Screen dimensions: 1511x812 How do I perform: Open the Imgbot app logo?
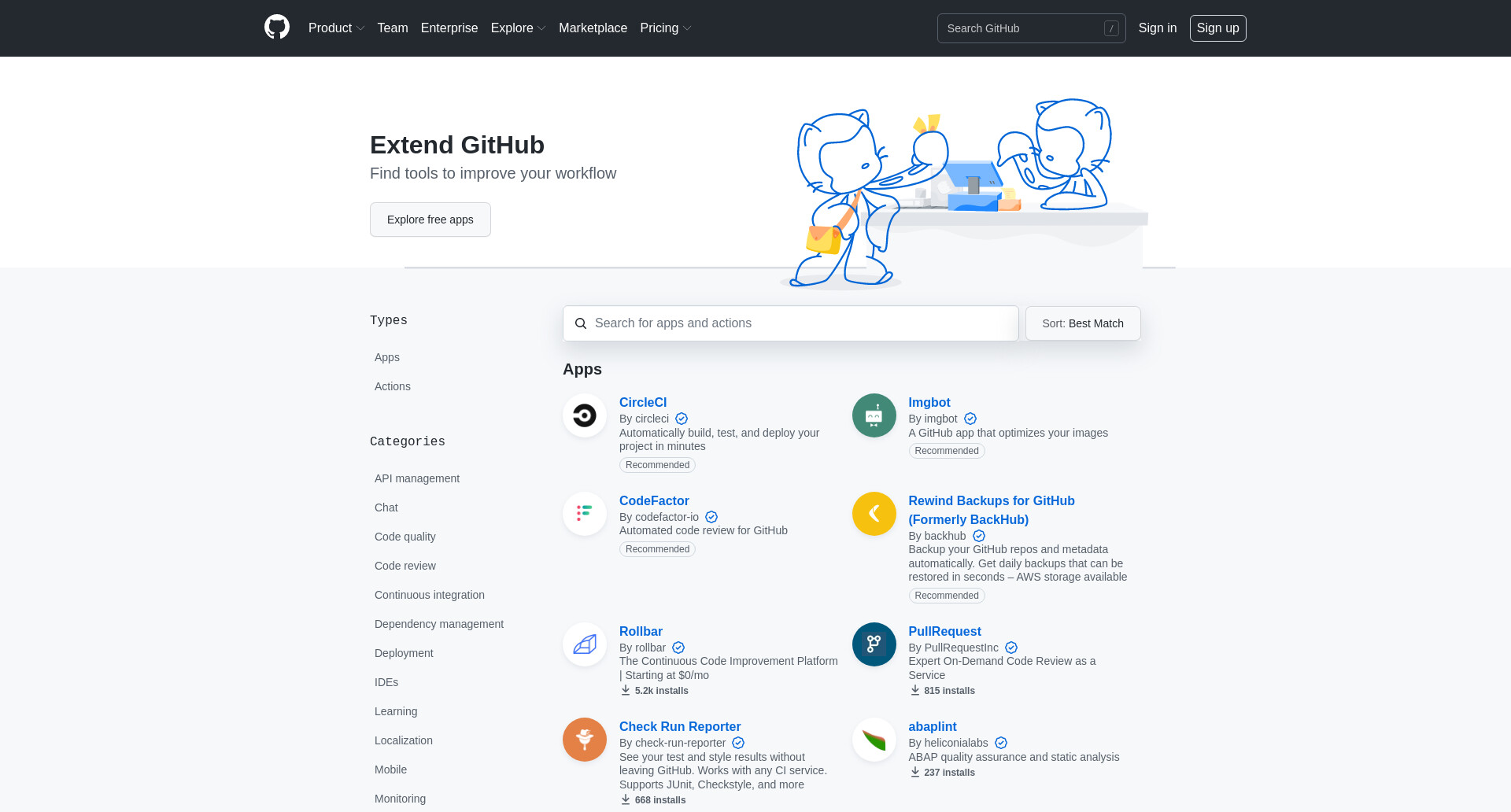tap(874, 415)
